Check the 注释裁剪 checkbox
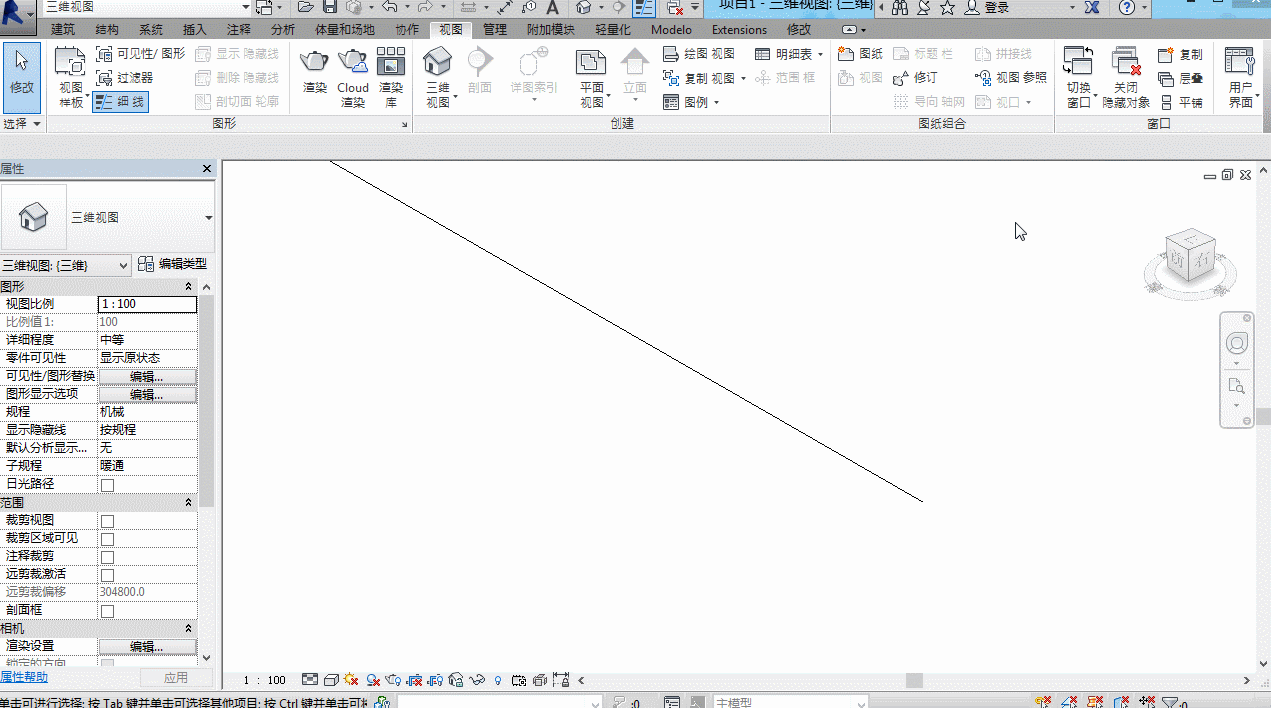This screenshot has height=708, width=1271. pyautogui.click(x=107, y=557)
